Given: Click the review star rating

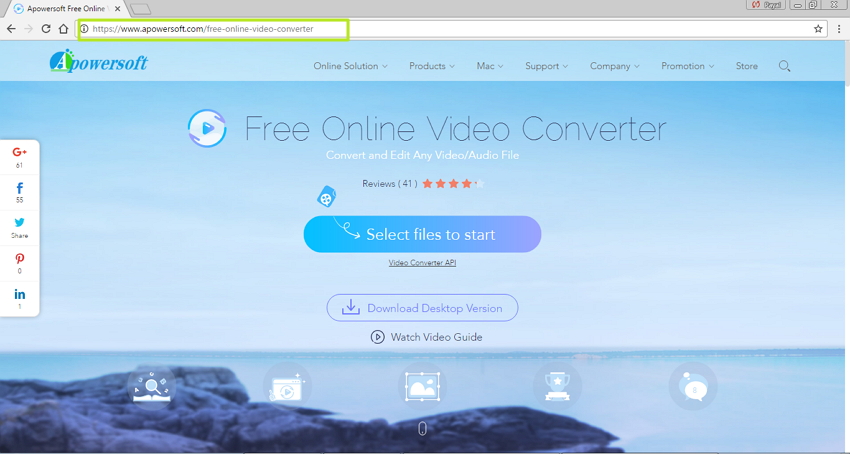Looking at the screenshot, I should [x=453, y=184].
